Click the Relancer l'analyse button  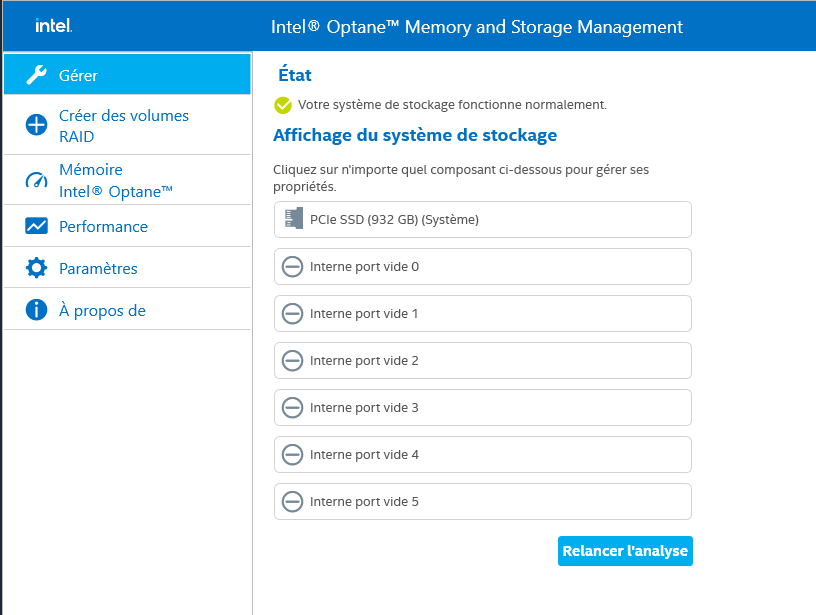pyautogui.click(x=625, y=551)
